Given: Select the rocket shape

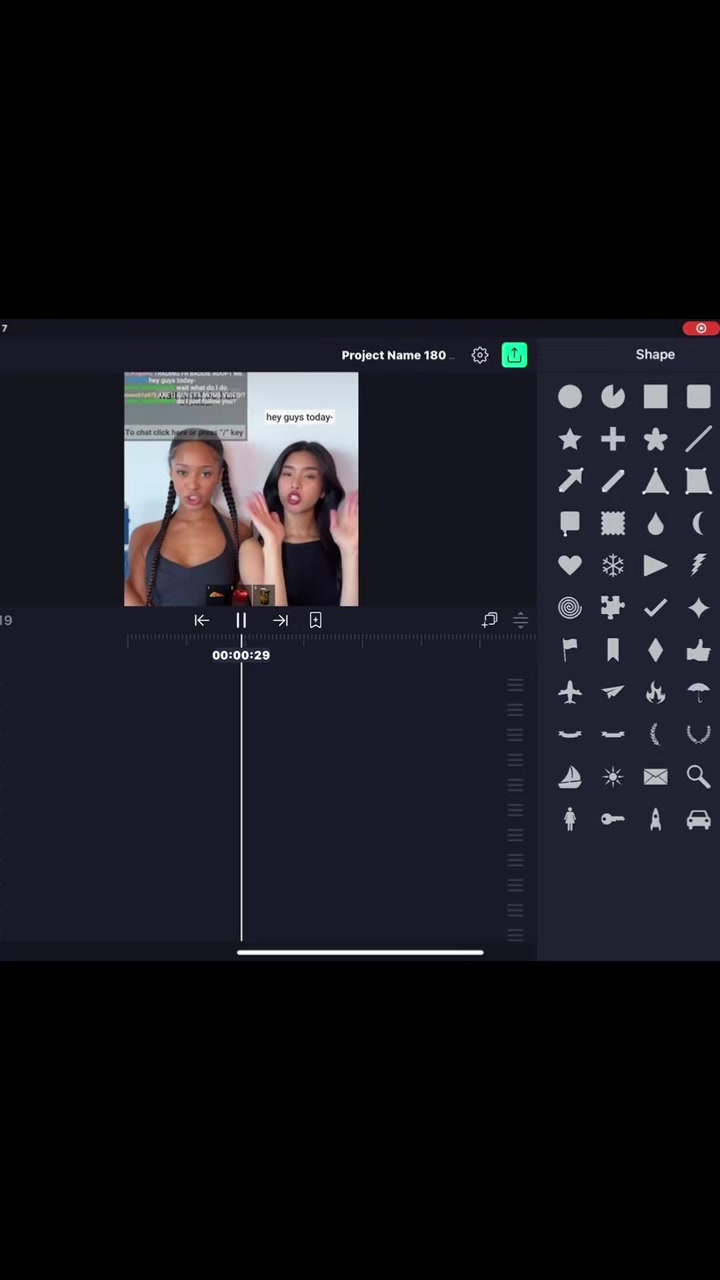Looking at the screenshot, I should click(655, 819).
